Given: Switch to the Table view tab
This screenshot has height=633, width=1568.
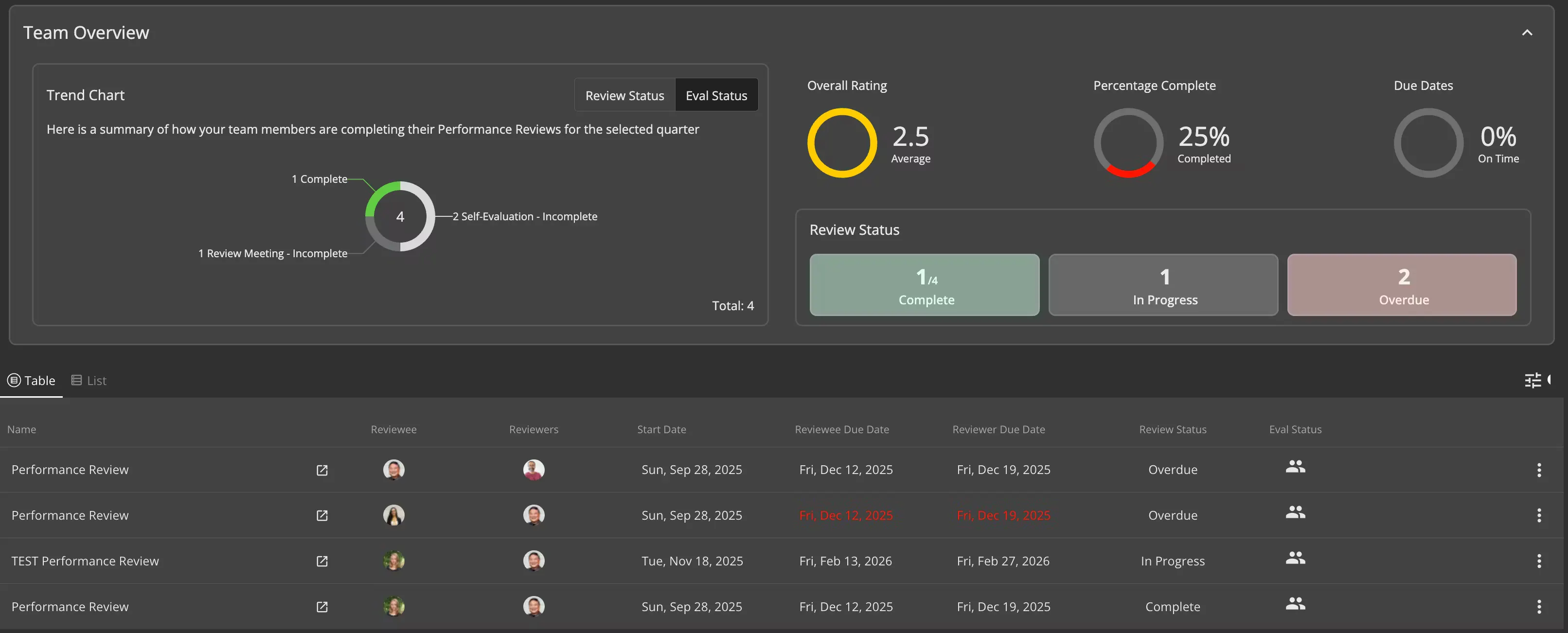Looking at the screenshot, I should tap(31, 380).
